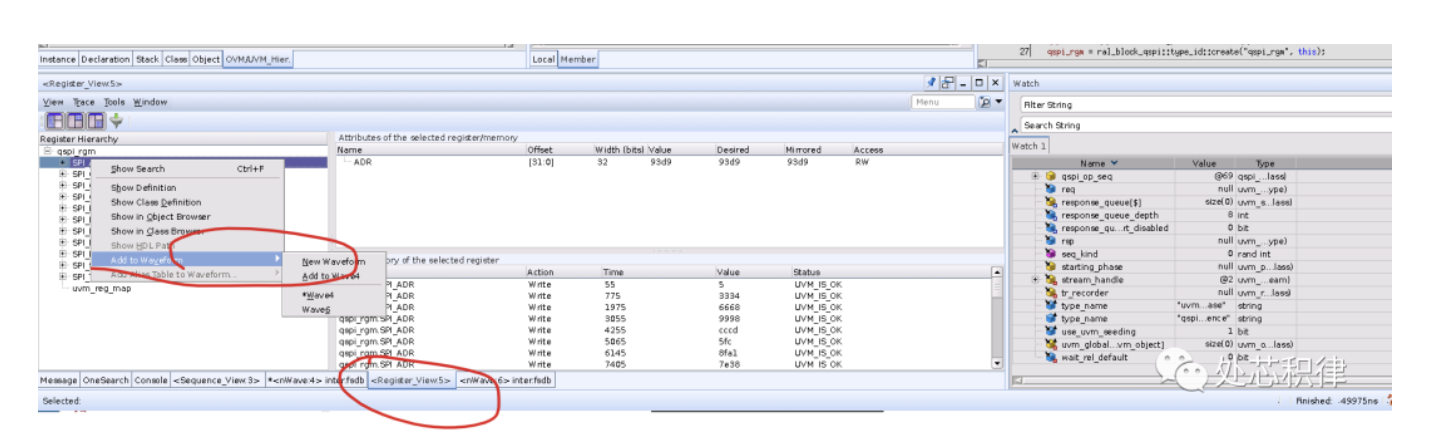Click the icon beside response_queue[$]
The image size is (1434, 446).
[1051, 201]
